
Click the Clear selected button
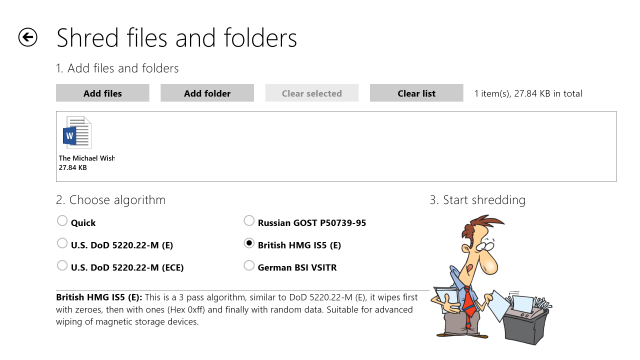312,93
